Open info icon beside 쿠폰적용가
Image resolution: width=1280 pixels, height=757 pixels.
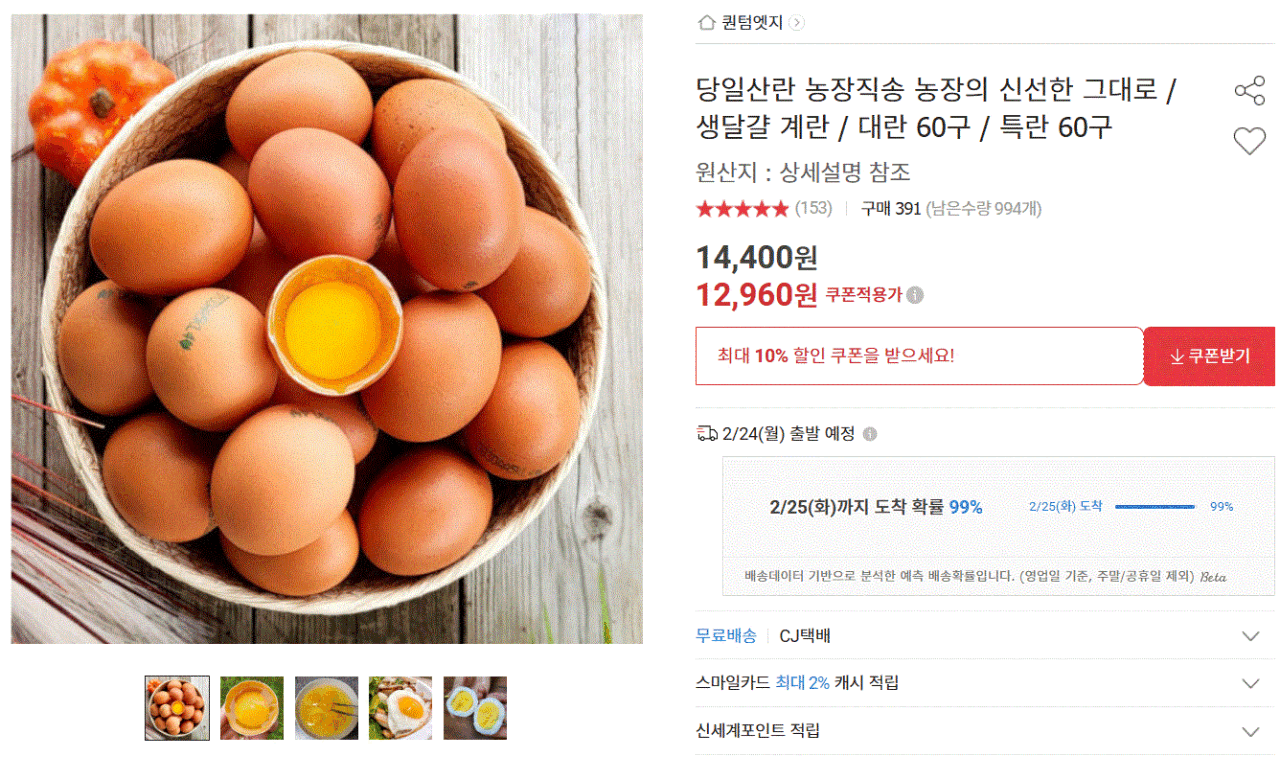point(915,295)
